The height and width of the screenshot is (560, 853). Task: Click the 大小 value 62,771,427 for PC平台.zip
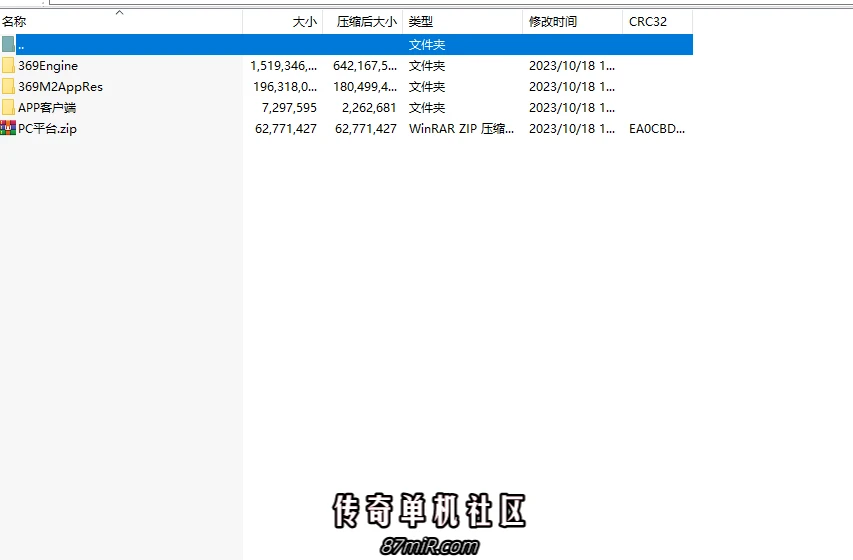click(286, 129)
